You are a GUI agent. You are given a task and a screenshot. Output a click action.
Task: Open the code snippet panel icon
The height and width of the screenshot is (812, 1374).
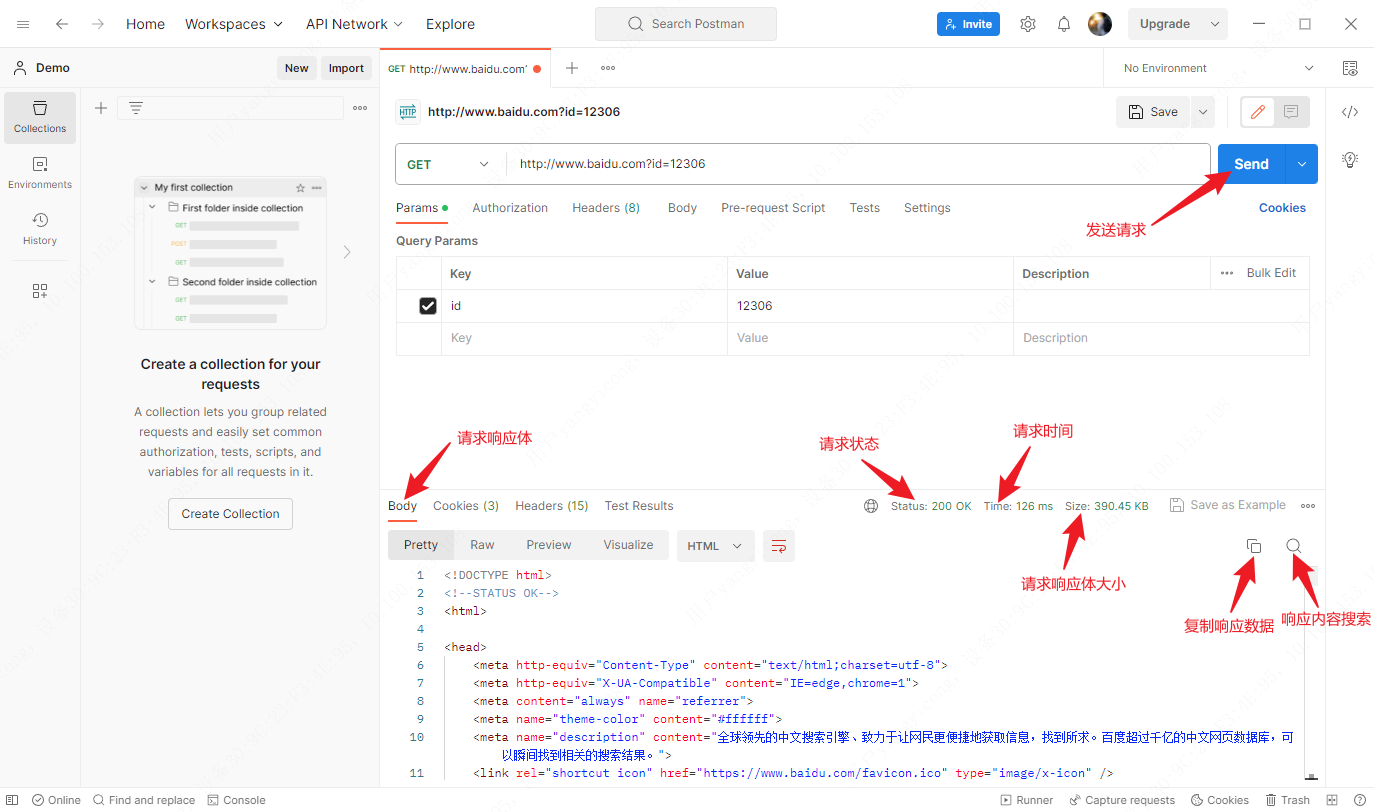coord(1350,112)
